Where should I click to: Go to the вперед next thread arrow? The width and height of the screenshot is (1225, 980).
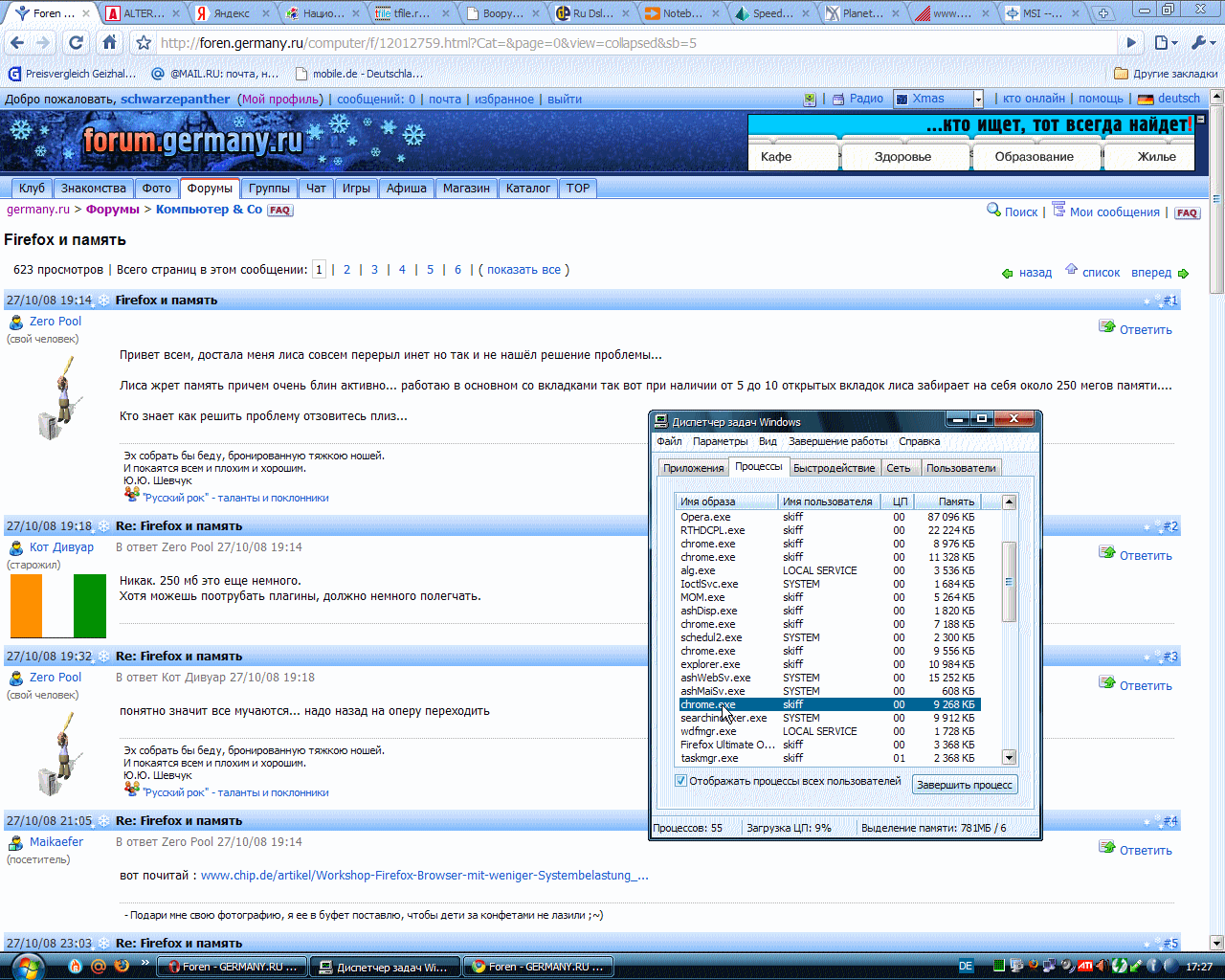[x=1160, y=273]
